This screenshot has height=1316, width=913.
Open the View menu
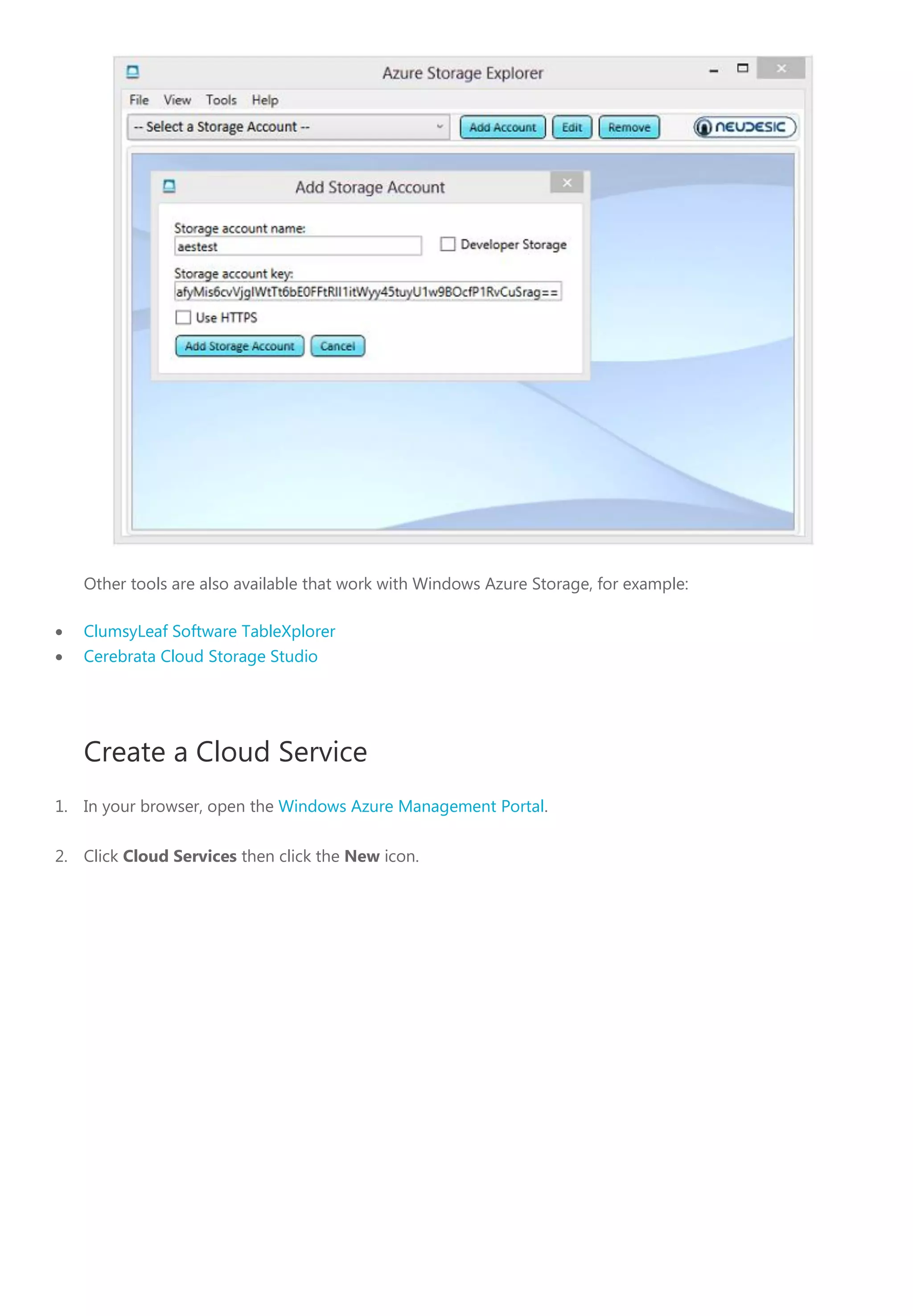(x=177, y=100)
